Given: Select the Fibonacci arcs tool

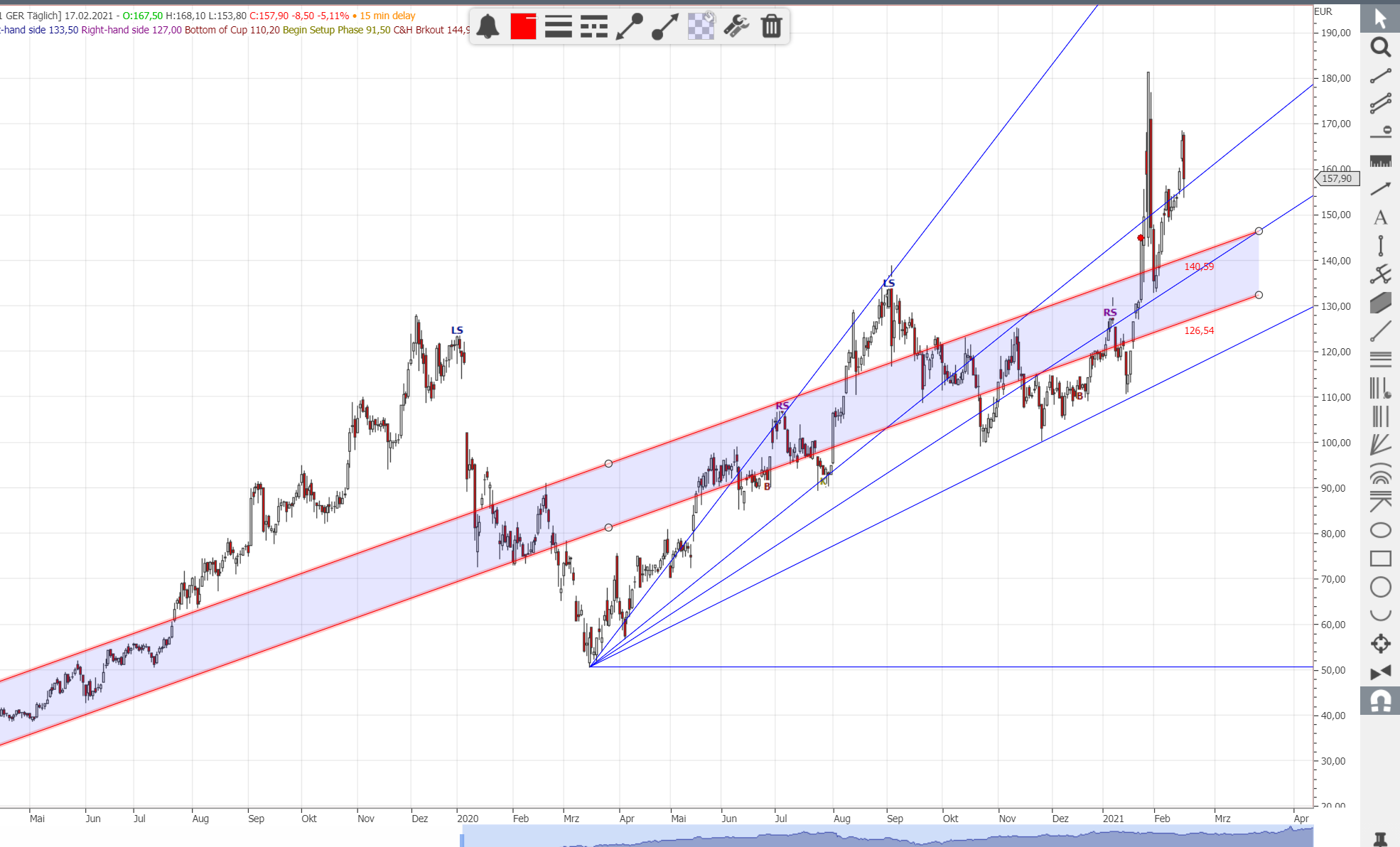Looking at the screenshot, I should pyautogui.click(x=1380, y=473).
